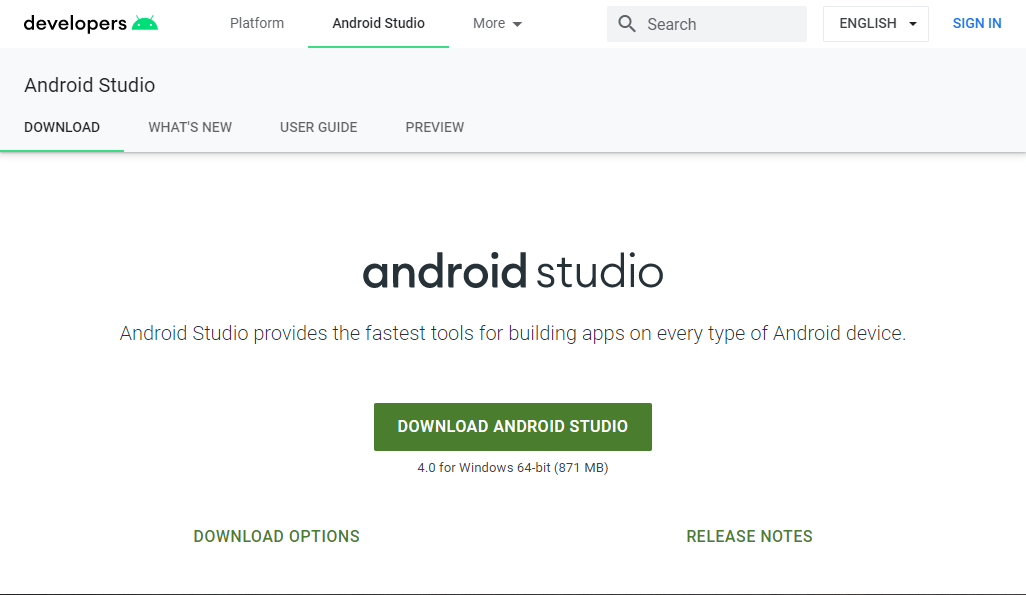Open the USER GUIDE tab
Image resolution: width=1026 pixels, height=595 pixels.
(319, 127)
